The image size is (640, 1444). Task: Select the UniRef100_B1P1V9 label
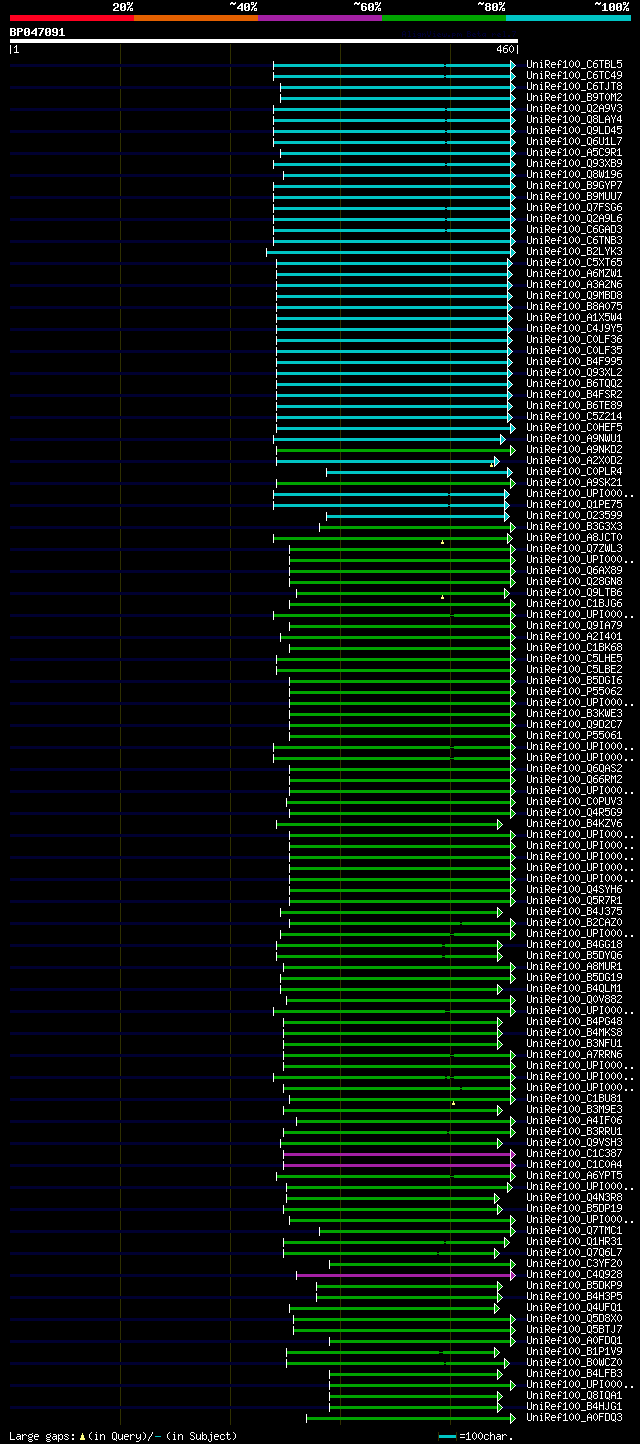click(574, 1351)
